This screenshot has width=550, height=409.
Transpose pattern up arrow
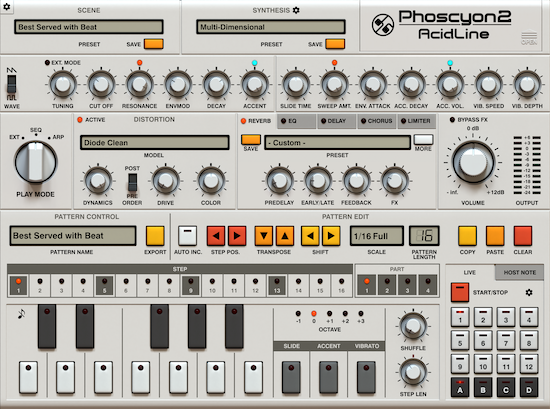285,236
